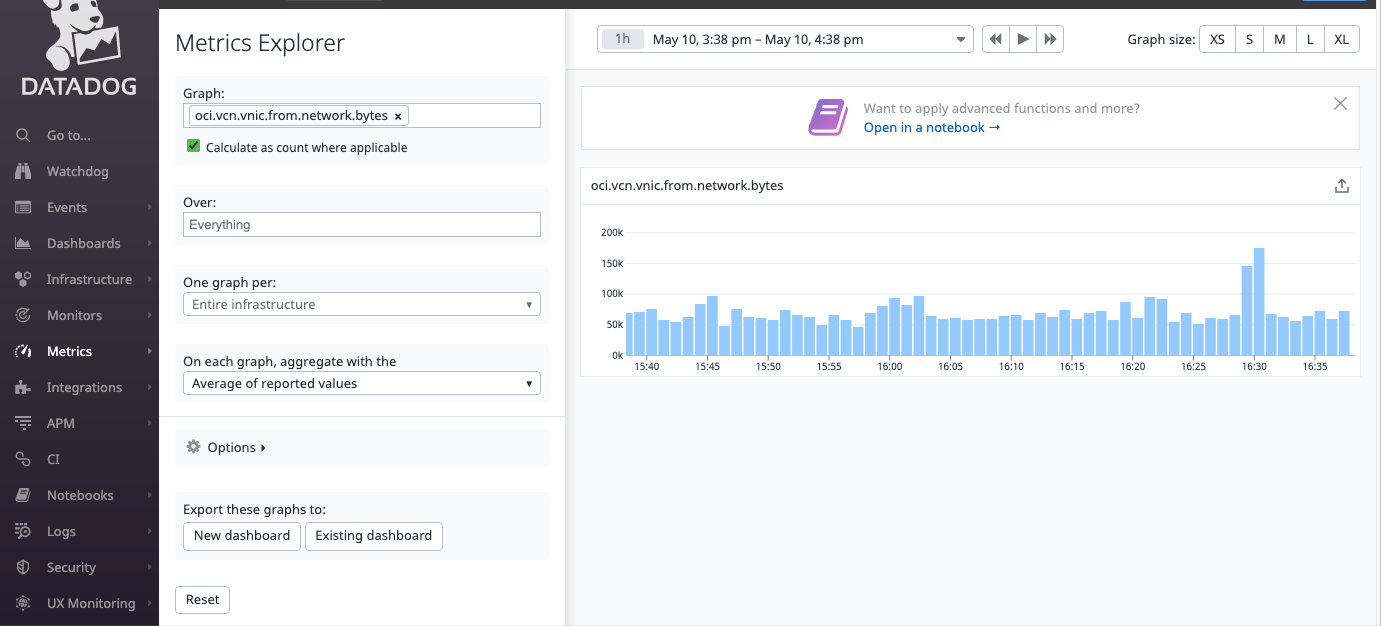Select the Dashboards icon in the sidebar
Viewport: 1381px width, 626px height.
(x=23, y=243)
